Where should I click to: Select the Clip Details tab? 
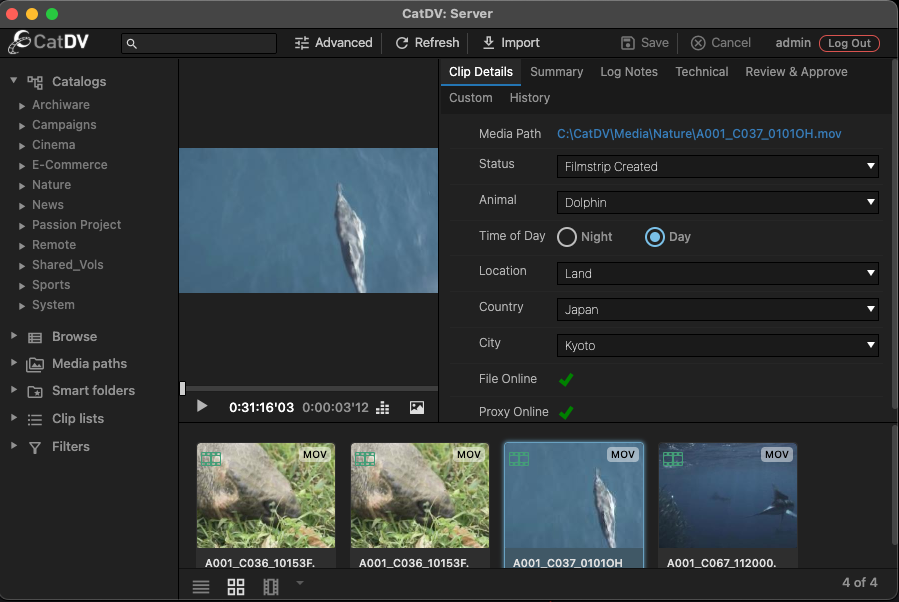[x=480, y=72]
